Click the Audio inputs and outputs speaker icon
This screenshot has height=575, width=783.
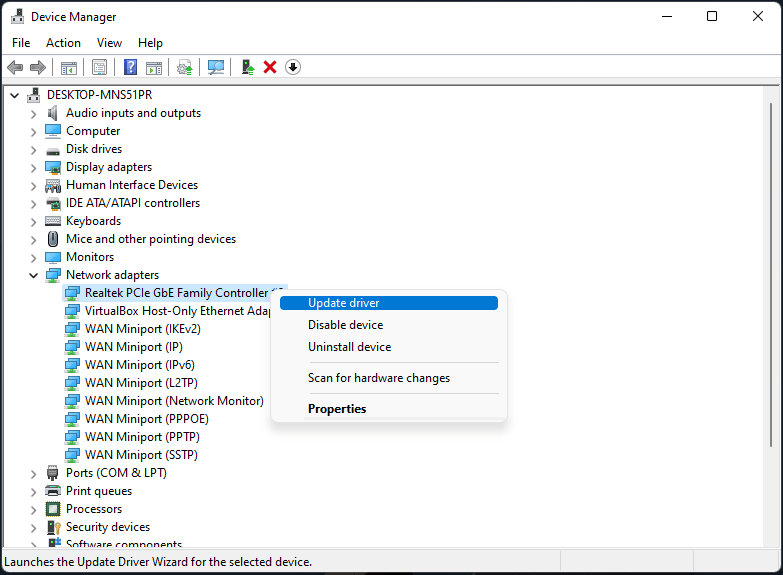click(52, 113)
